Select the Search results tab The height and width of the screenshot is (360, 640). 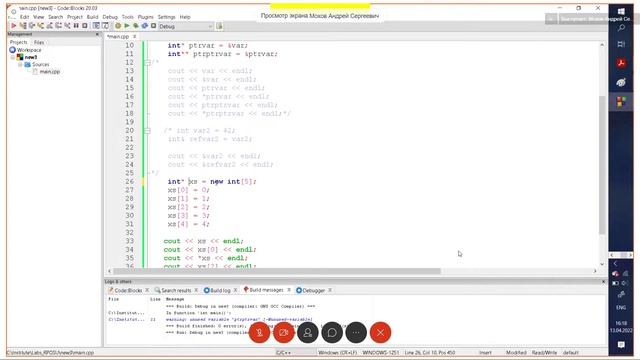(176, 290)
